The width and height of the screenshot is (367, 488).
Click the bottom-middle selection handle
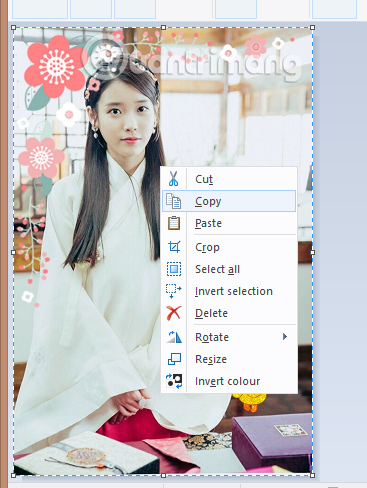(x=163, y=475)
